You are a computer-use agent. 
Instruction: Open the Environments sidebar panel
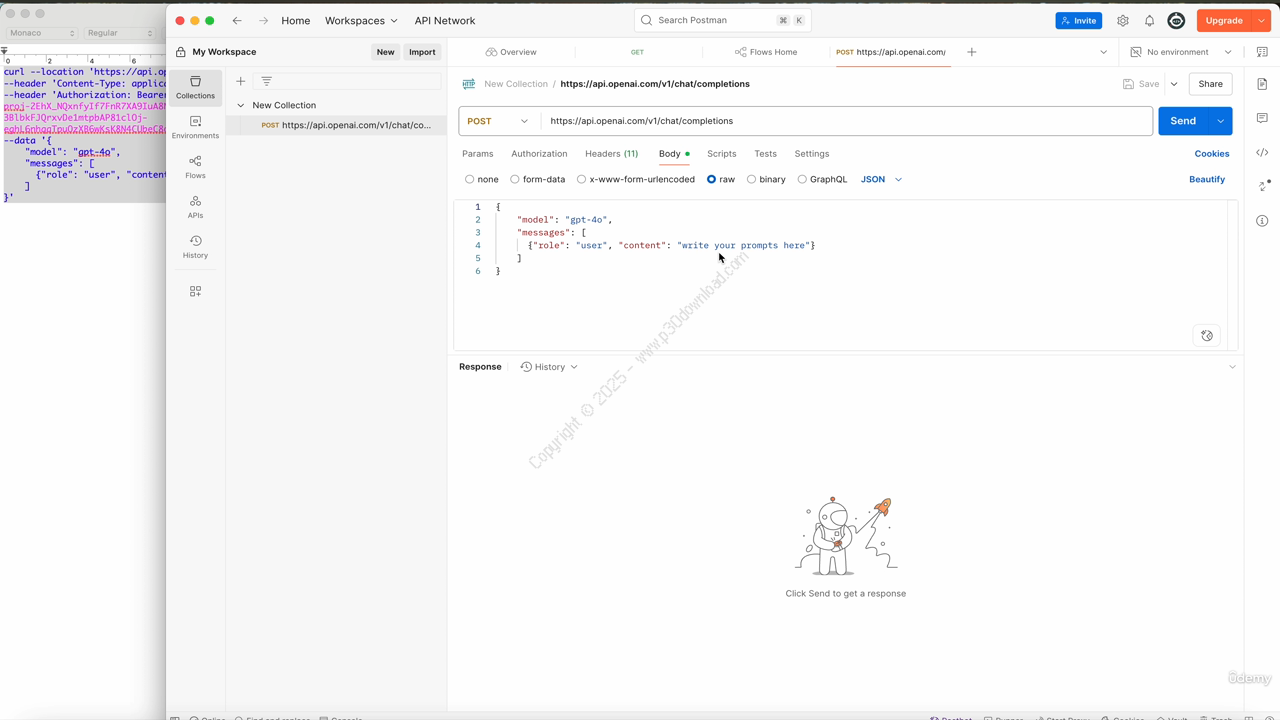[195, 127]
